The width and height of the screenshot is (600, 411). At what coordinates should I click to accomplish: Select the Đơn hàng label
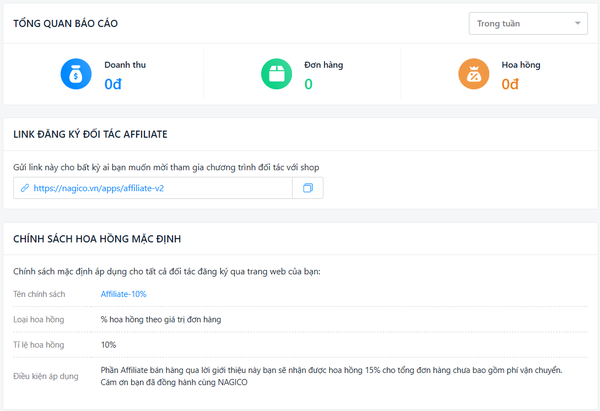(323, 65)
